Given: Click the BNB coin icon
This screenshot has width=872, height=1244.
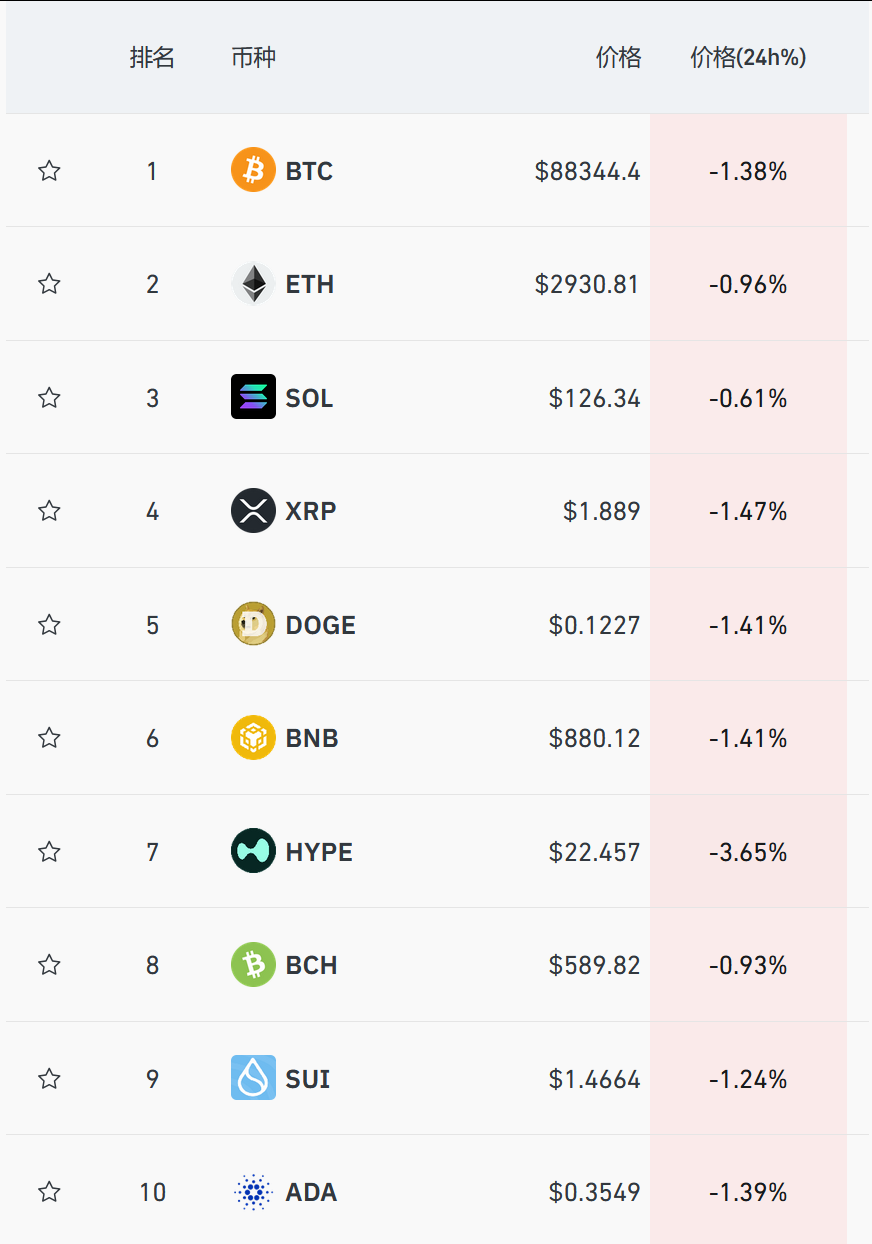Looking at the screenshot, I should coord(253,738).
